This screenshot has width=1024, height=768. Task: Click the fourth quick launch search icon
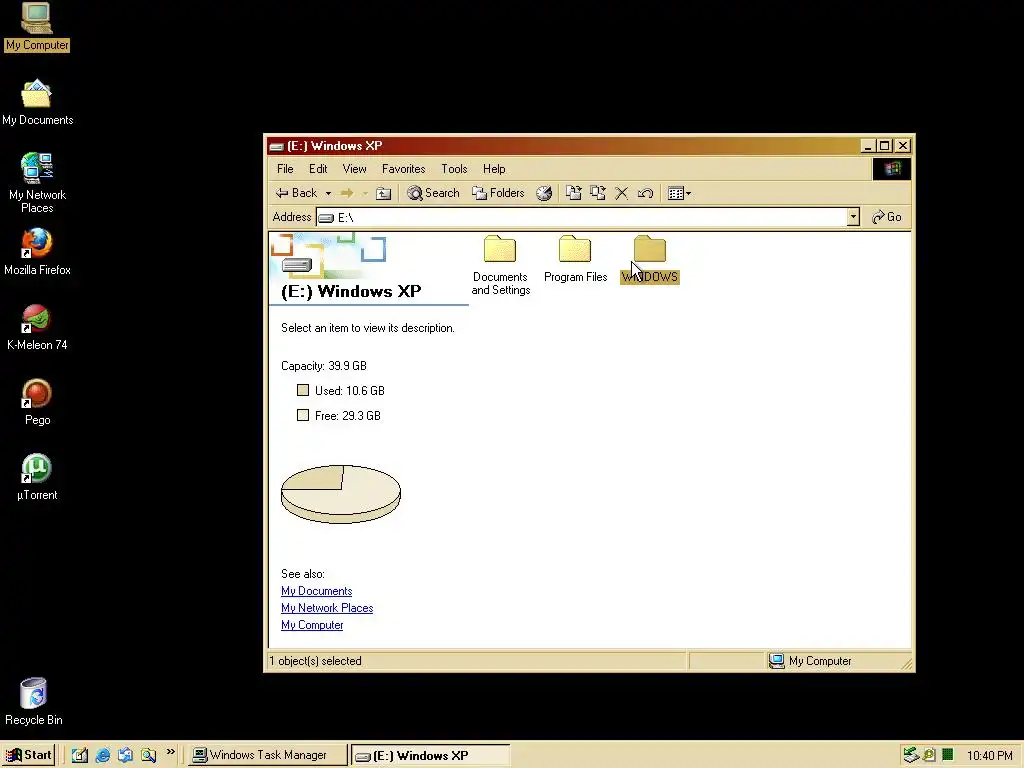tap(148, 756)
